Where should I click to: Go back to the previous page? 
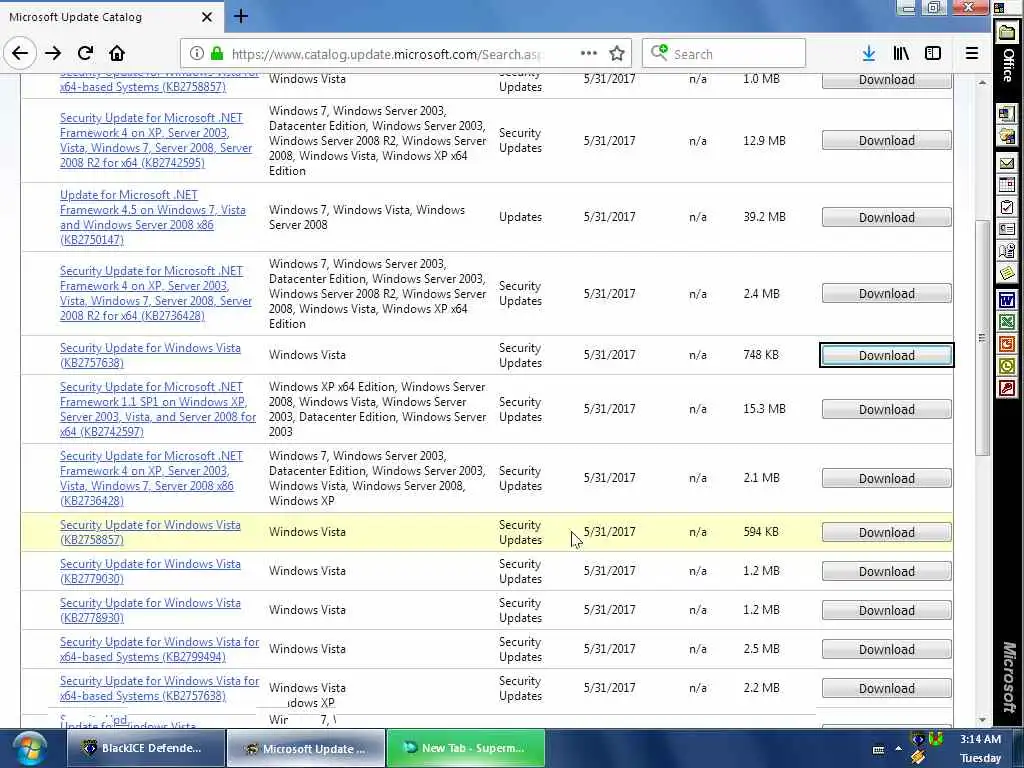(20, 54)
